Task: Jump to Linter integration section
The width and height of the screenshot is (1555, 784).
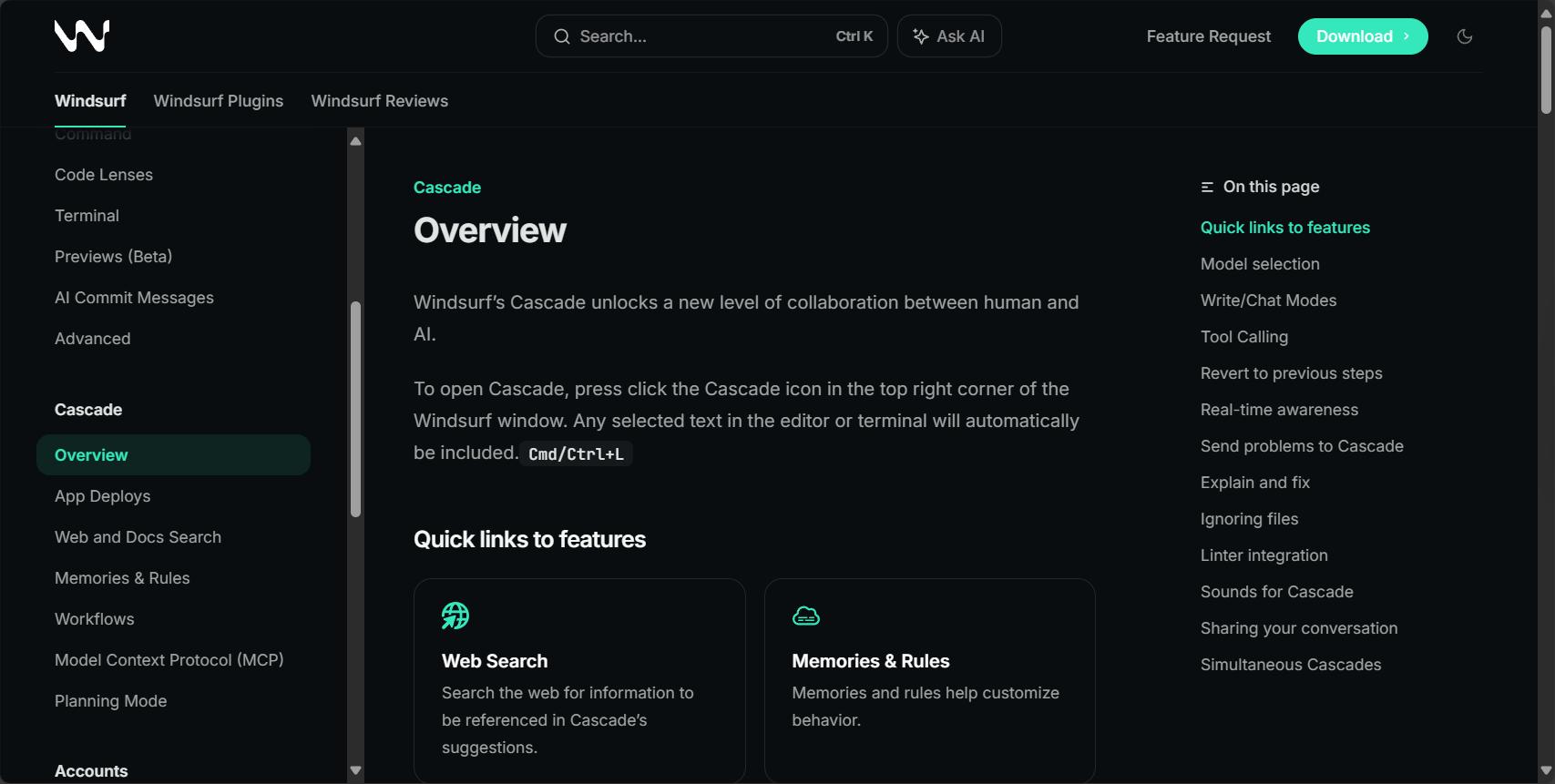Action: click(1264, 555)
